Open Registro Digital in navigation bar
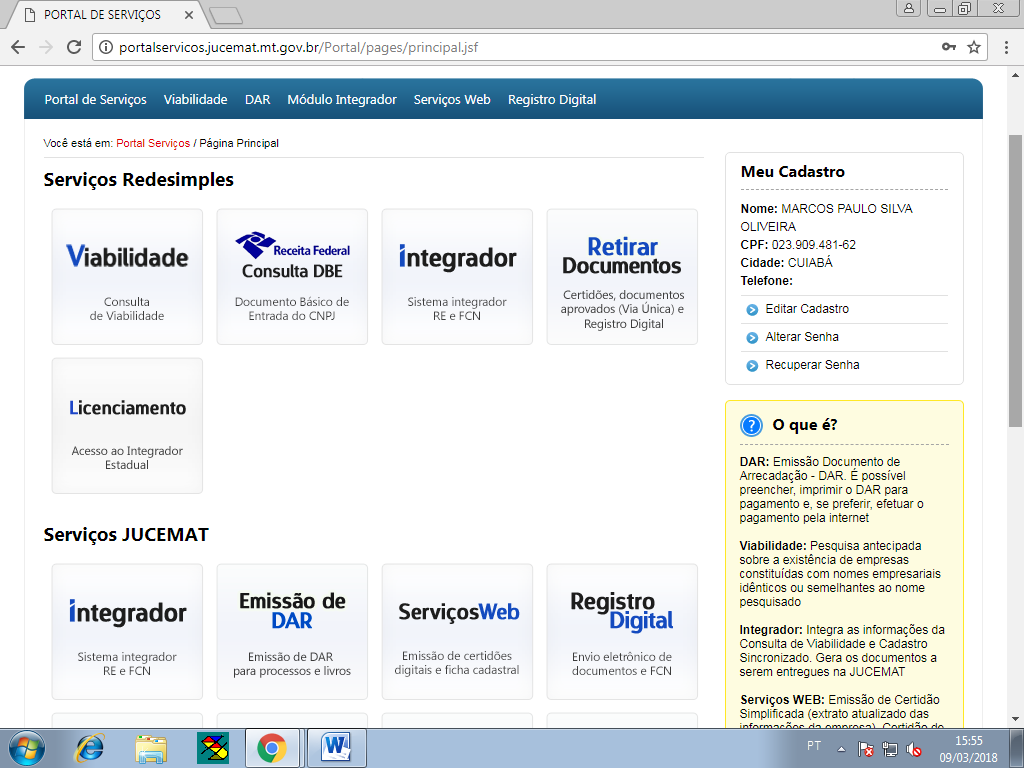Viewport: 1024px width, 768px height. pos(552,99)
